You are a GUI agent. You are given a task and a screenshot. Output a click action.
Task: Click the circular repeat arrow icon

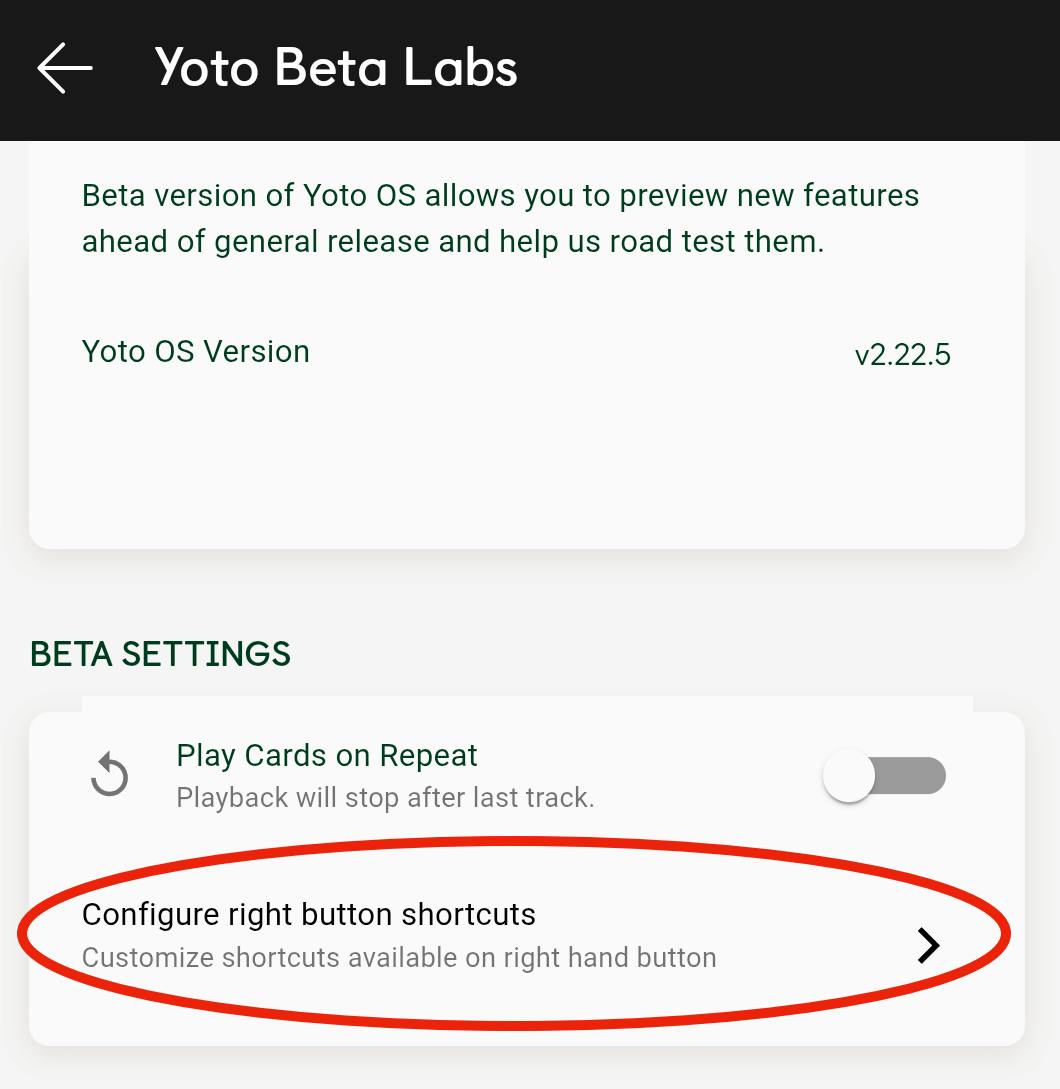(110, 774)
